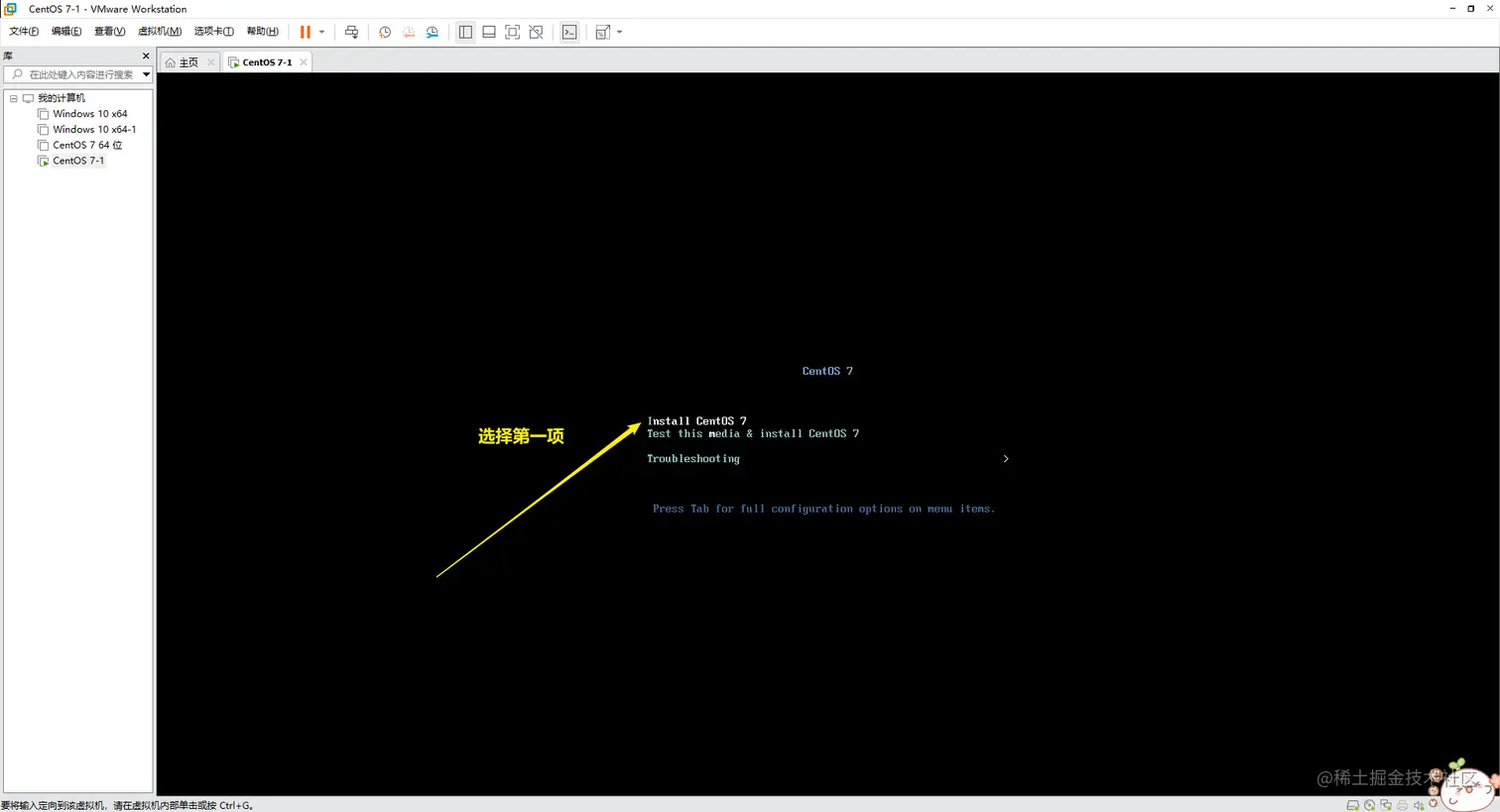Click the VMware Workstation title bar icon
Screen dimensions: 1500x812
pyautogui.click(x=11, y=9)
